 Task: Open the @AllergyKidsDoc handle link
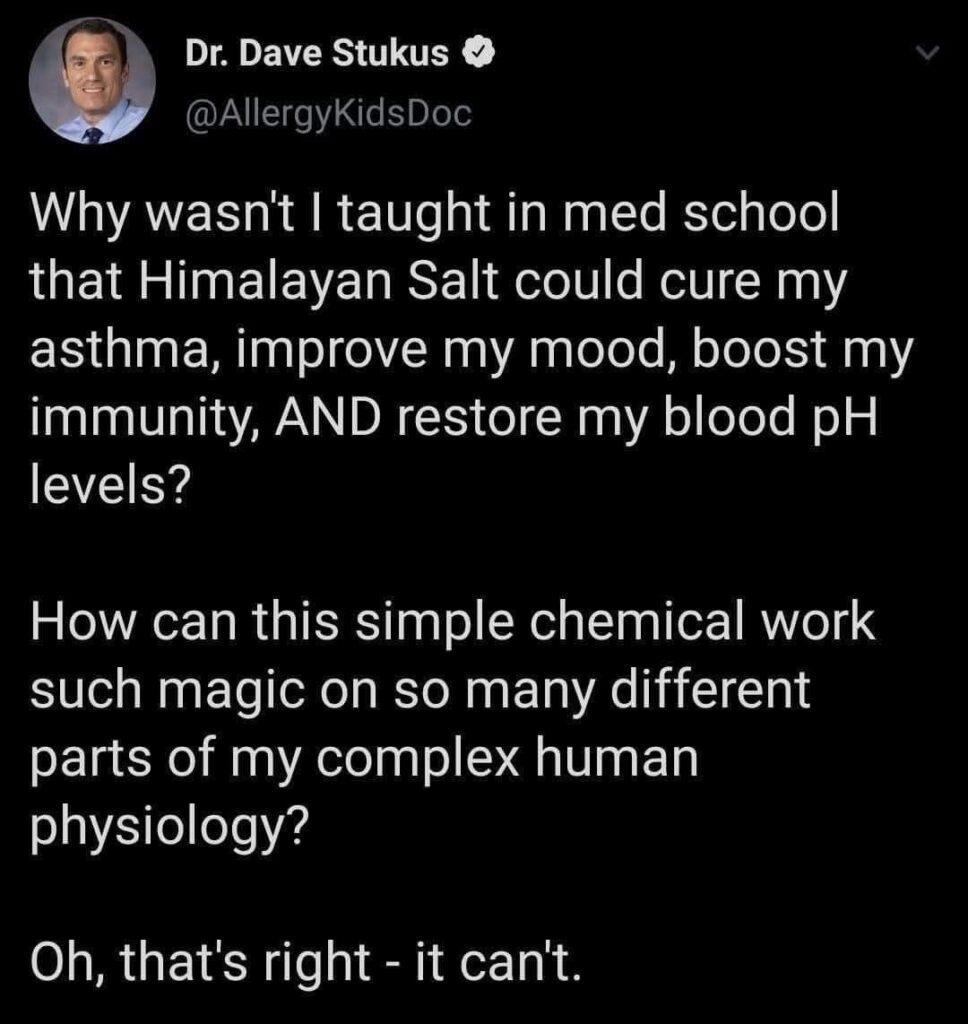click(x=327, y=114)
